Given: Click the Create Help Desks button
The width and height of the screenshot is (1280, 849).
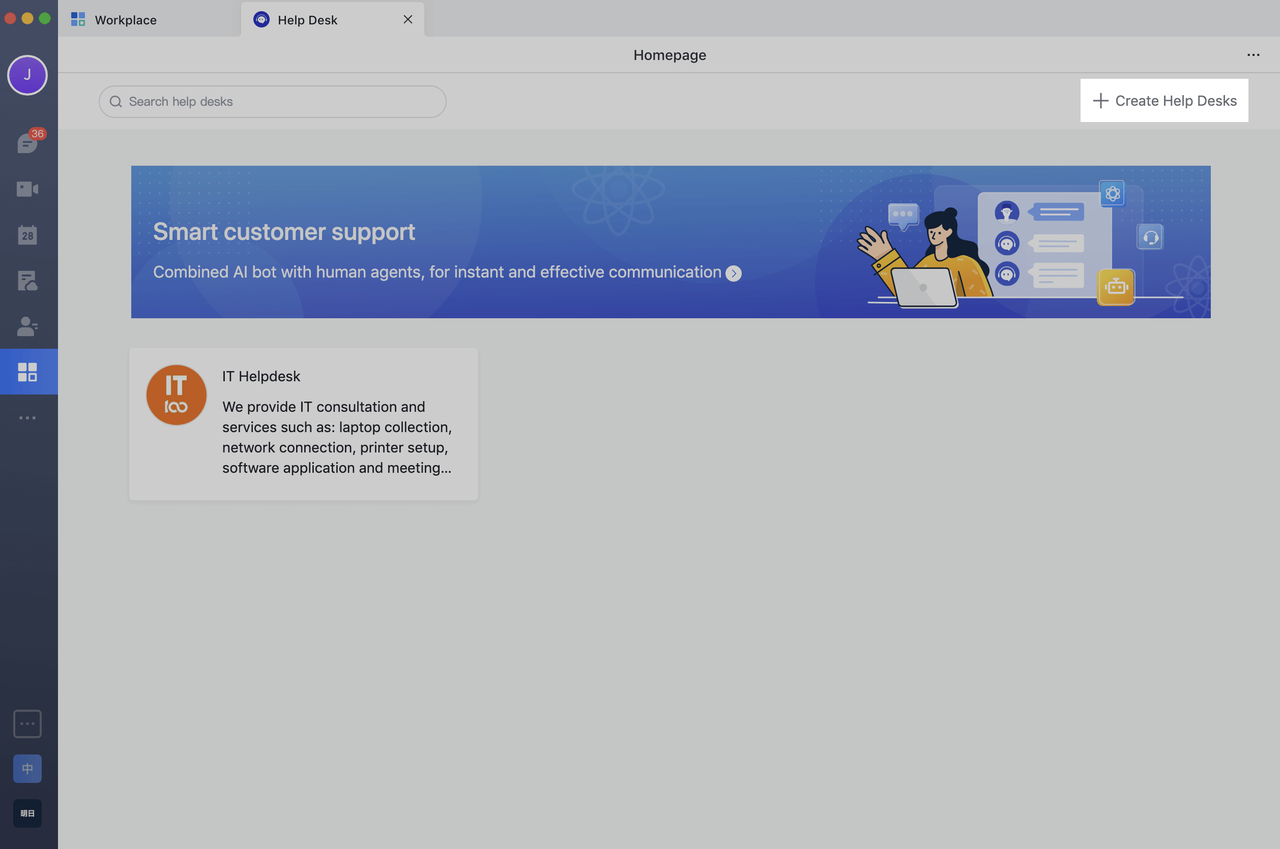Looking at the screenshot, I should pos(1163,100).
